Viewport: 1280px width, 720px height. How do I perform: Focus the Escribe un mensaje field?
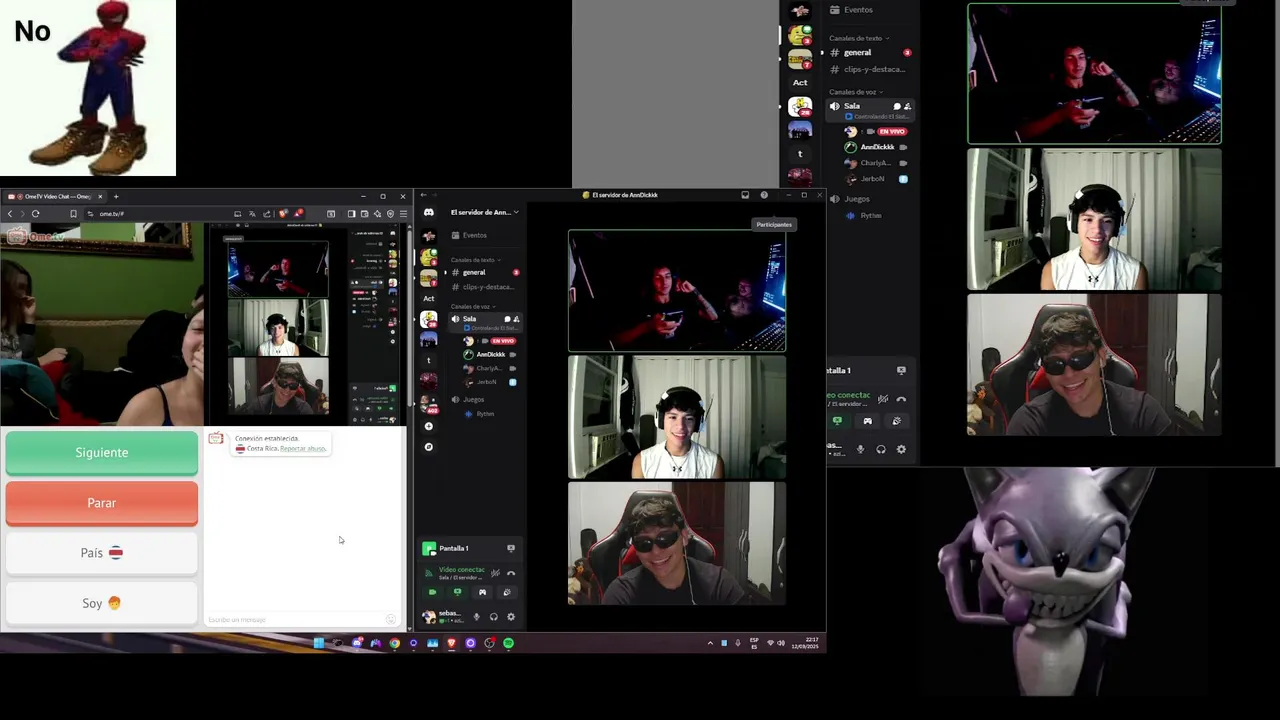click(295, 620)
